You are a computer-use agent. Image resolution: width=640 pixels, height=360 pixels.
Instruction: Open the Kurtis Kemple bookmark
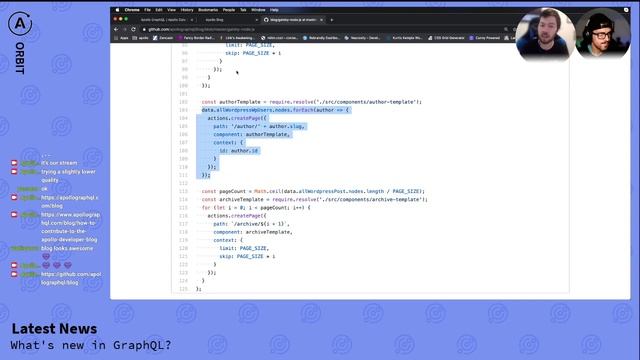[404, 38]
